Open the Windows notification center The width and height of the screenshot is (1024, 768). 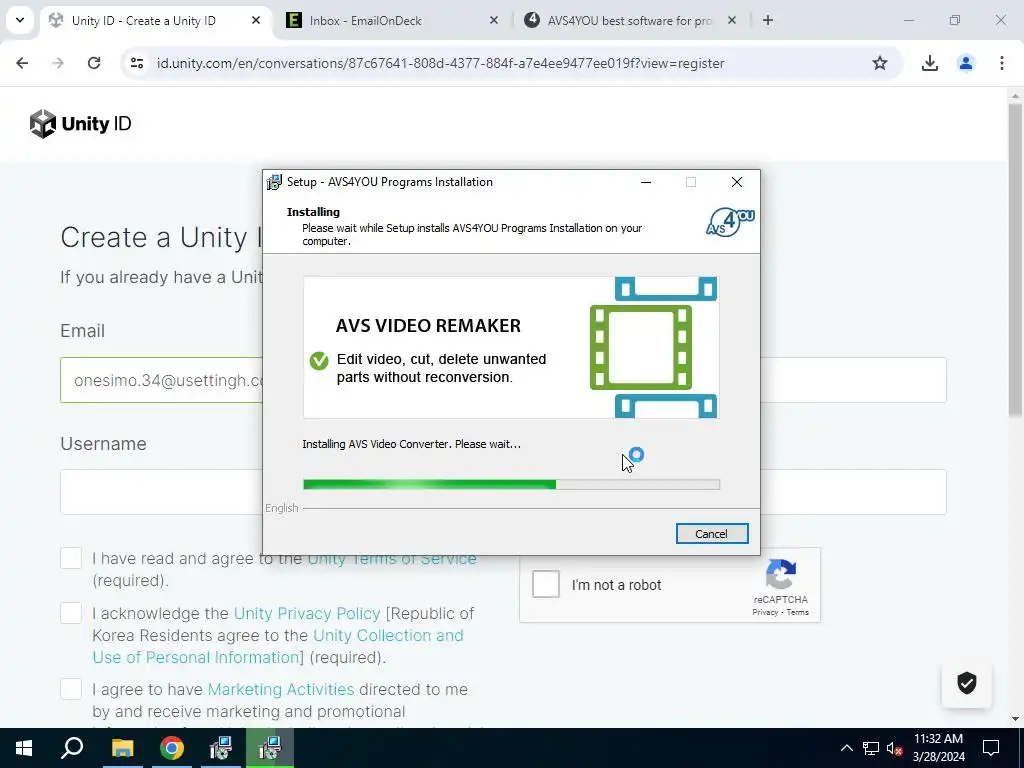pos(991,748)
